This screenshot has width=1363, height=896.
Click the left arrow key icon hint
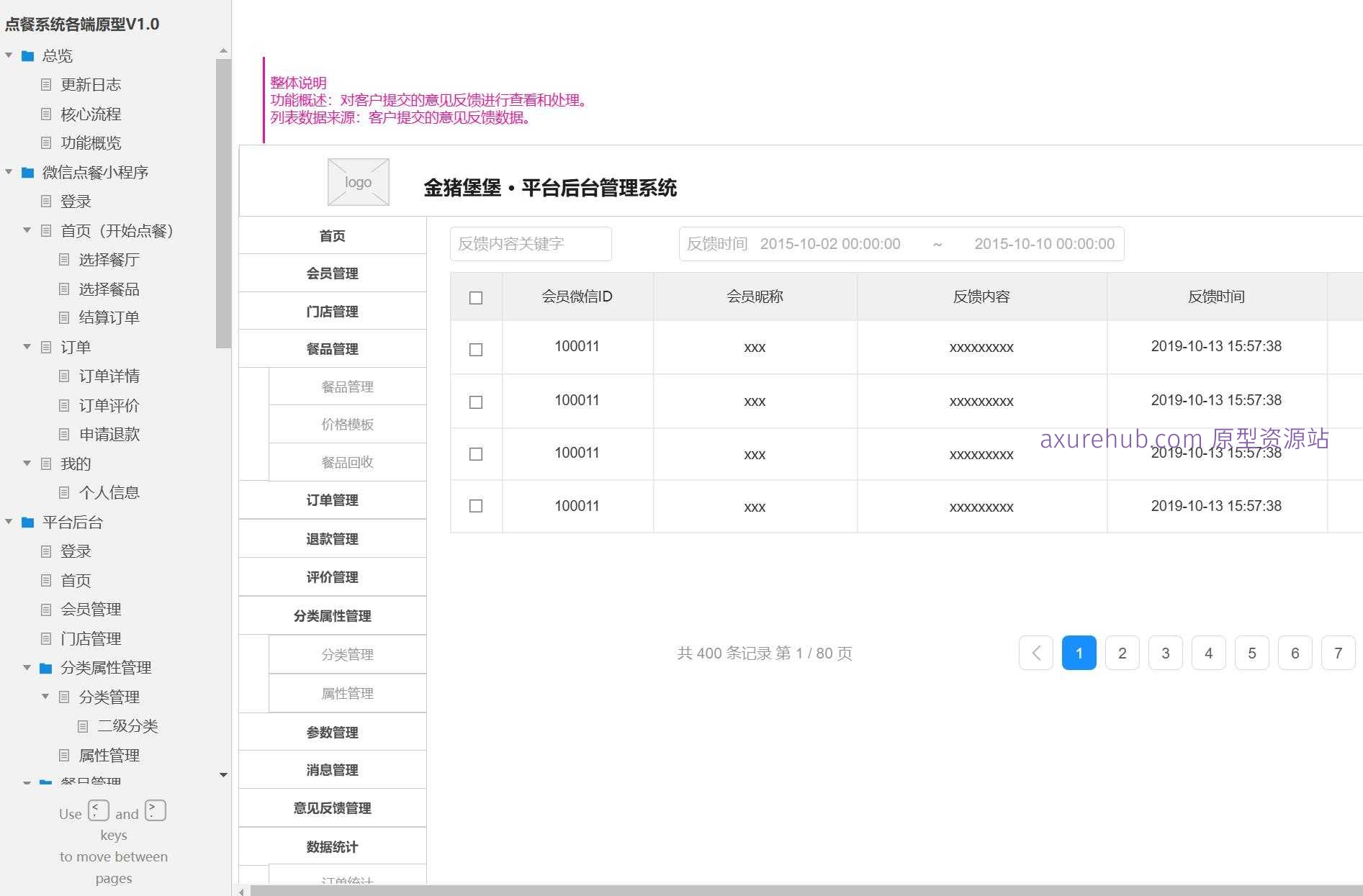point(99,810)
